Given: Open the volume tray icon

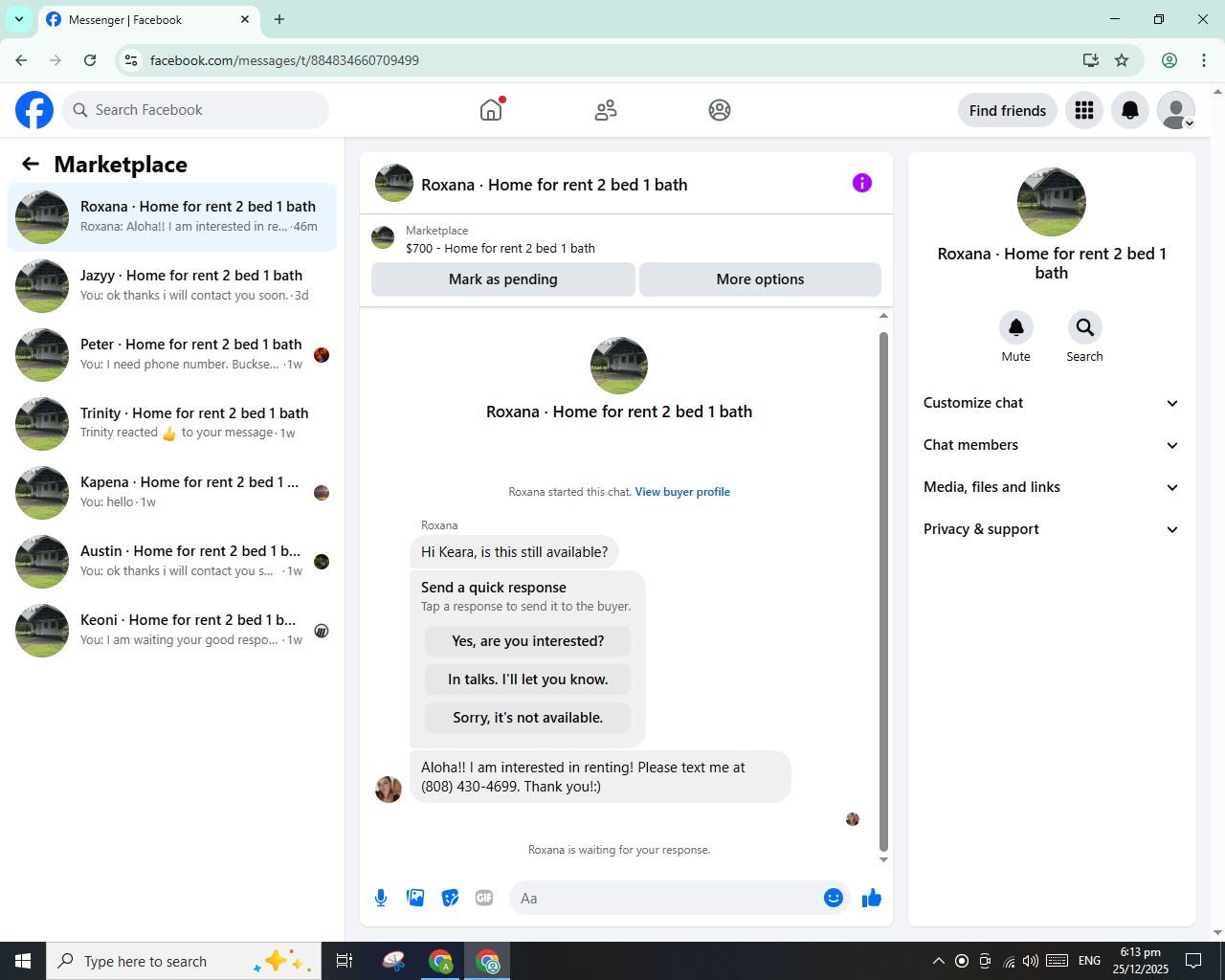Looking at the screenshot, I should (1031, 961).
